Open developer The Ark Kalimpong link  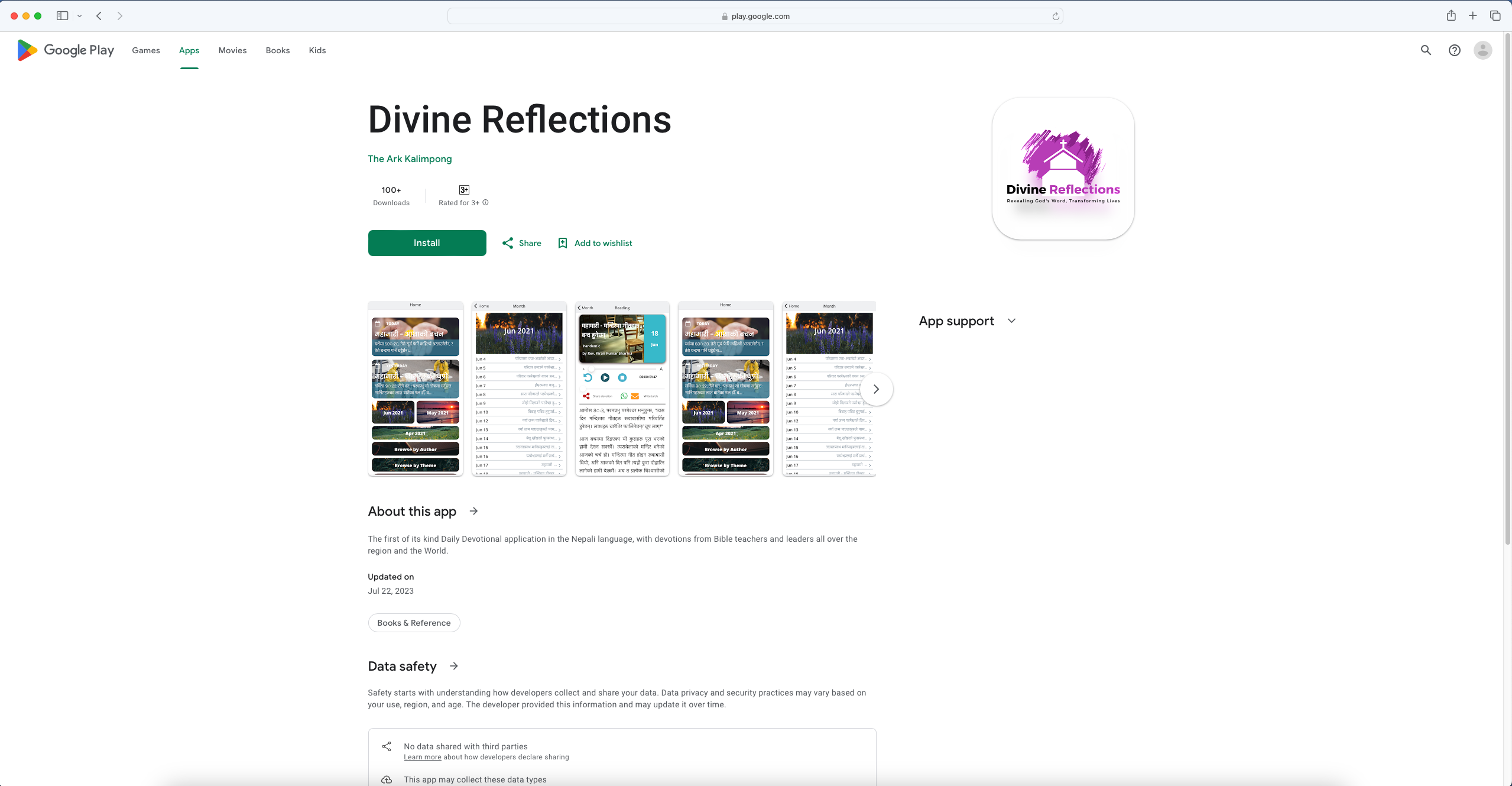(x=410, y=159)
